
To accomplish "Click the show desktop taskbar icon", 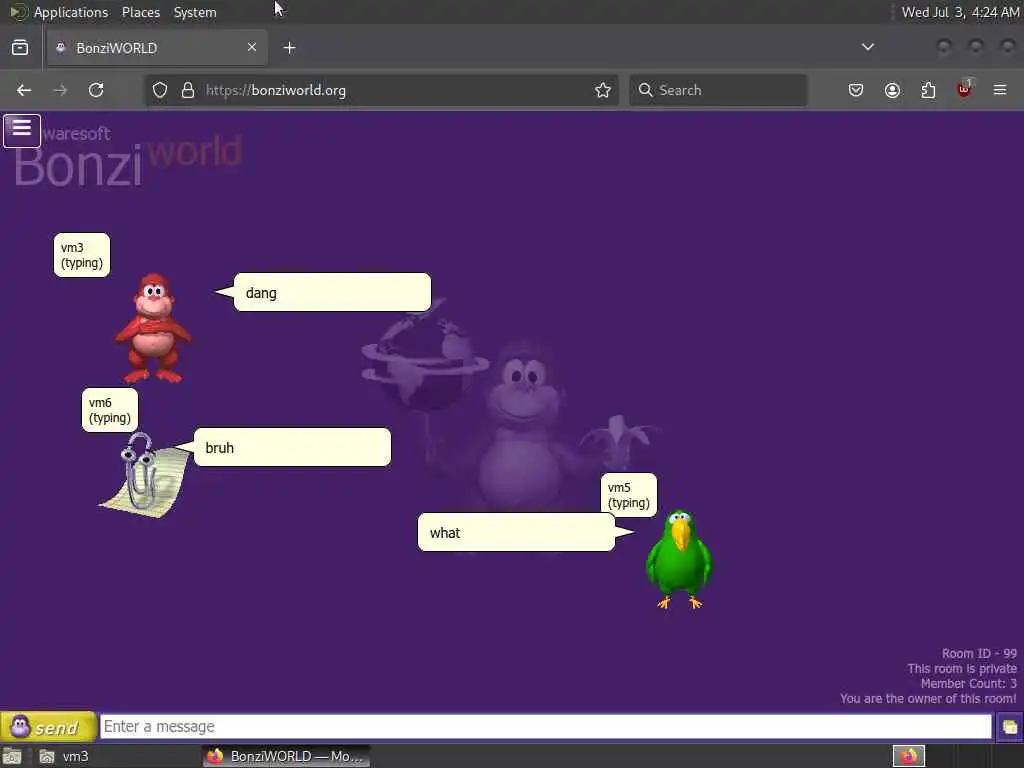I will pos(12,756).
